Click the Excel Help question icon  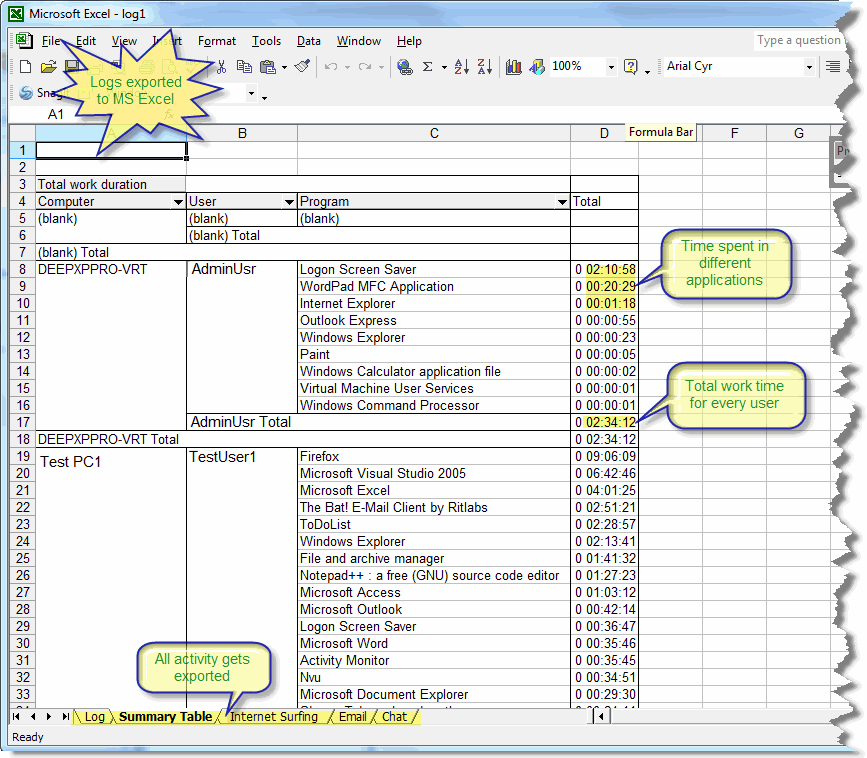pyautogui.click(x=630, y=67)
